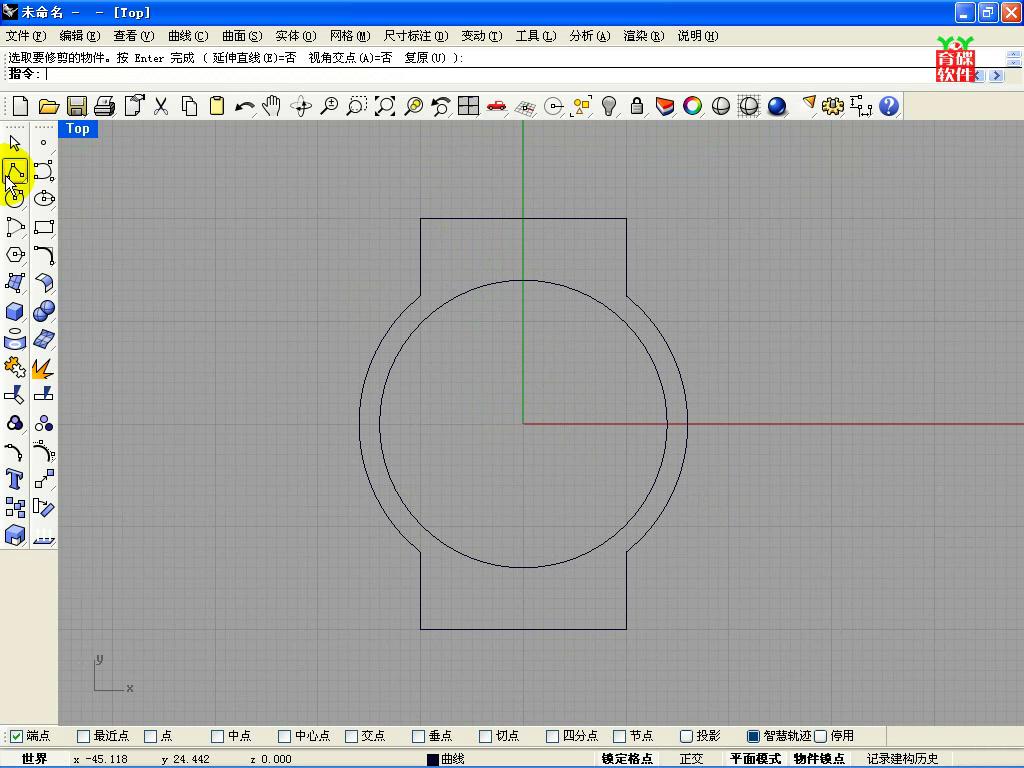1024x768 pixels.
Task: Click the light bulb Hide objects icon
Action: pos(609,106)
